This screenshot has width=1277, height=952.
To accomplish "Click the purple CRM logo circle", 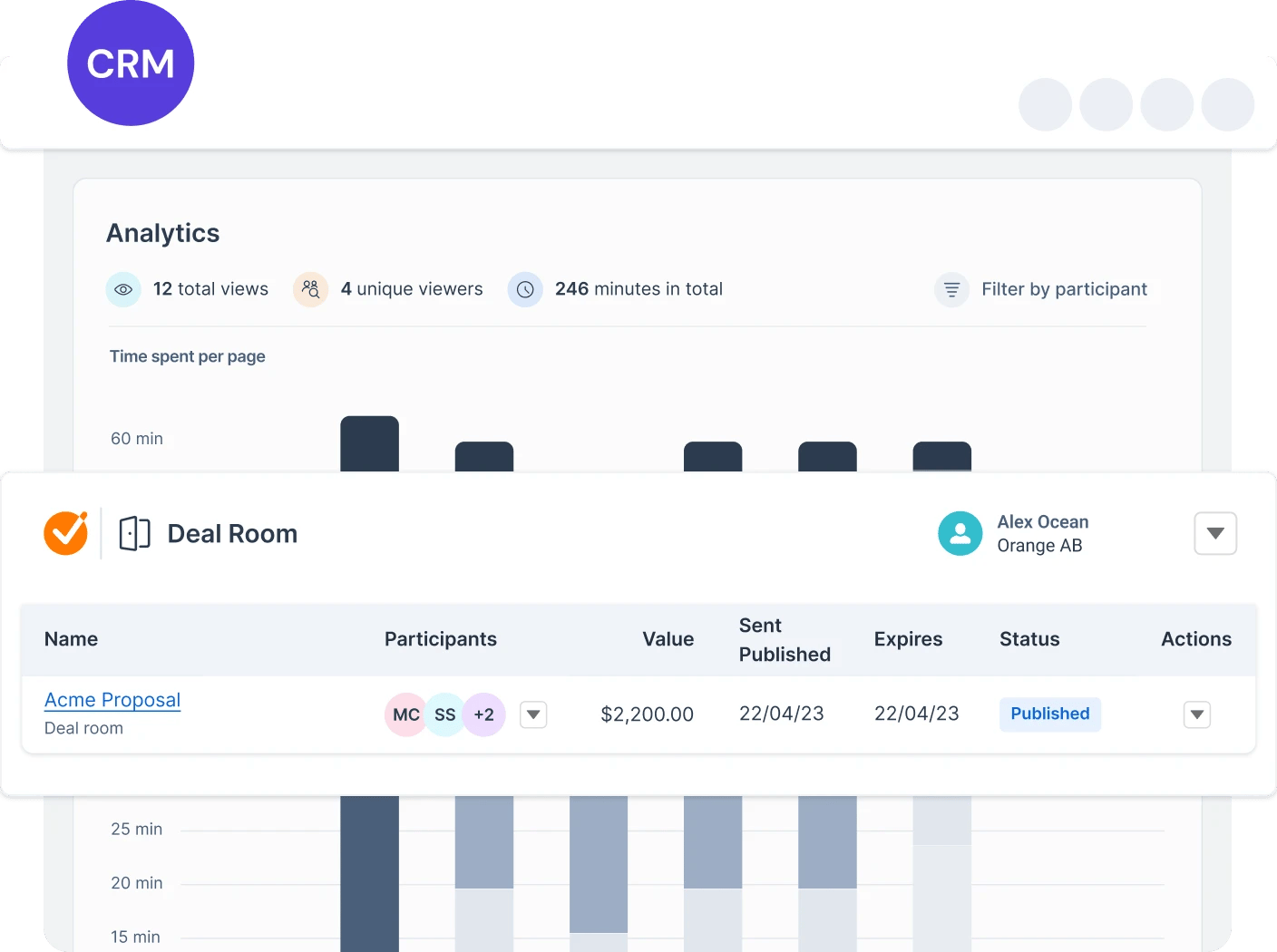I will pyautogui.click(x=131, y=63).
